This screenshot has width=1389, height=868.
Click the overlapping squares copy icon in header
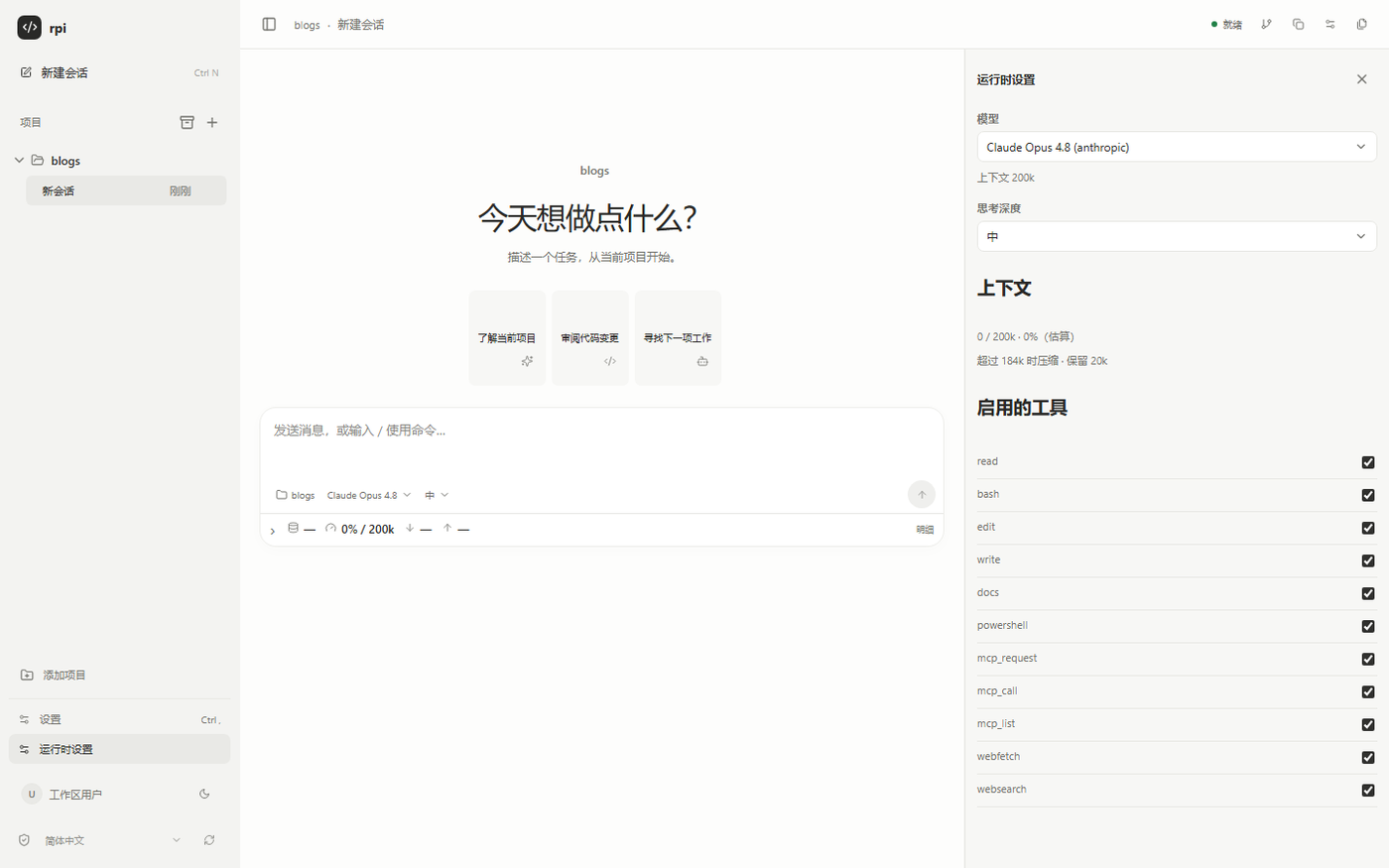click(x=1298, y=24)
